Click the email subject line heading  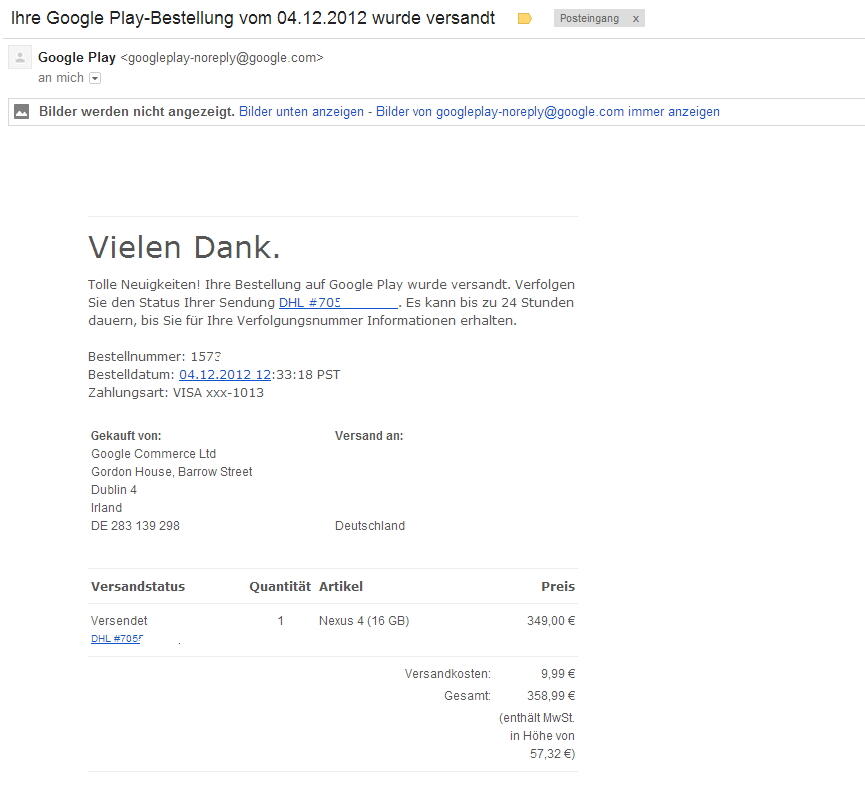pyautogui.click(x=253, y=18)
